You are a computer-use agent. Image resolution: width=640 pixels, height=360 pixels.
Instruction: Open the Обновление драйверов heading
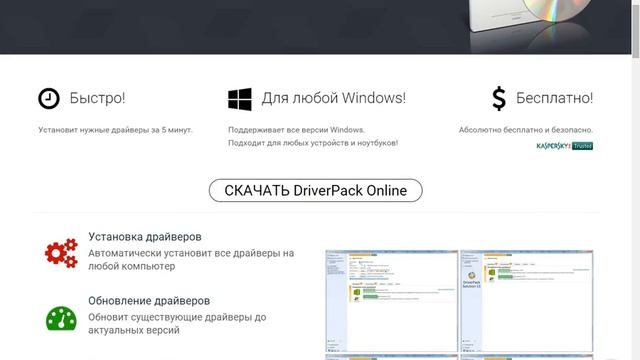pos(149,301)
